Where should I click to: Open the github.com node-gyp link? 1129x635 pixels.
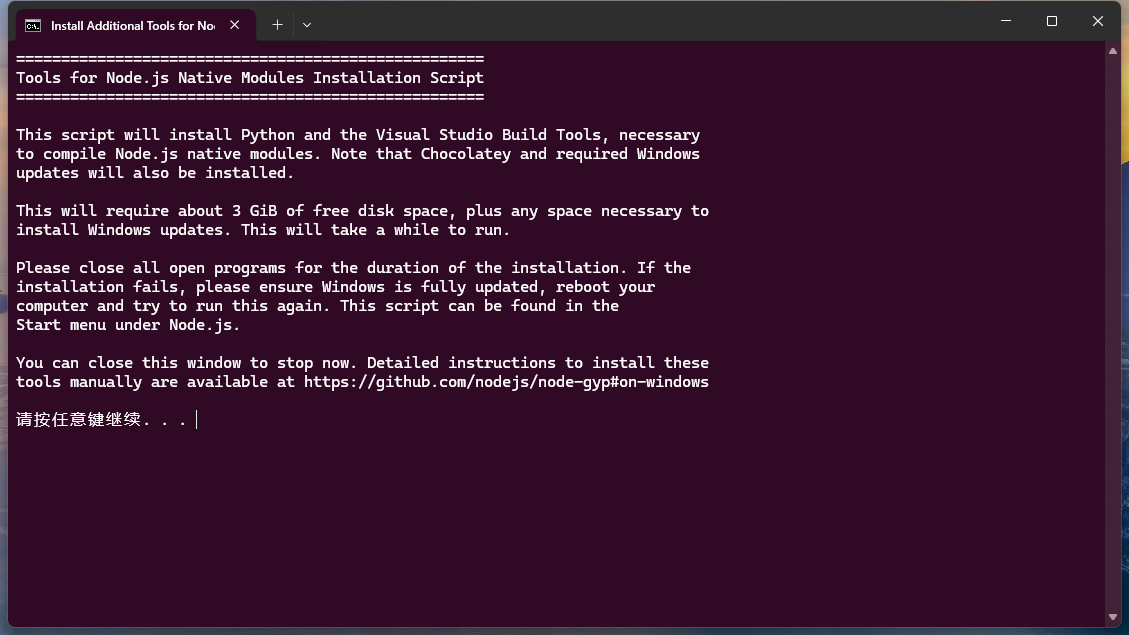pos(506,382)
